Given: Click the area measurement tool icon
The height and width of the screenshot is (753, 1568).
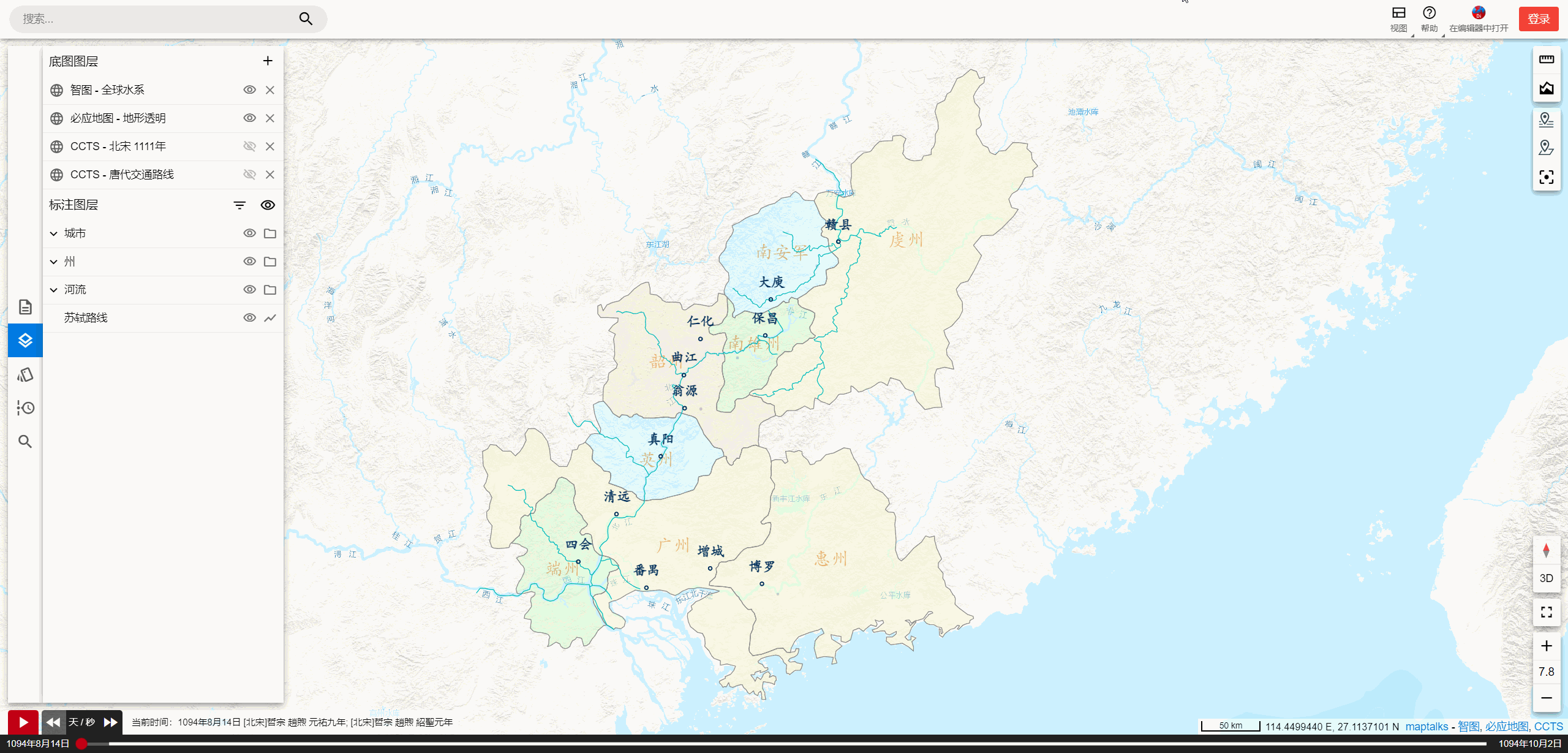Looking at the screenshot, I should pos(1546,88).
